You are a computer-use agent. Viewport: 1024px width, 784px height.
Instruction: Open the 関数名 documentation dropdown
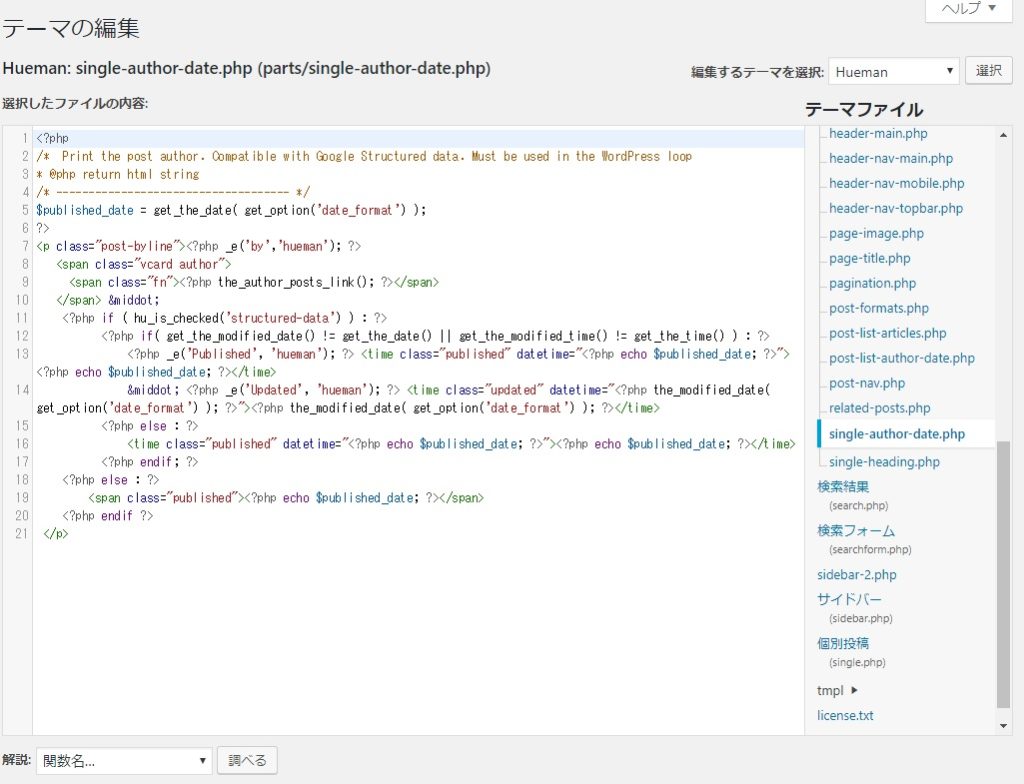pos(124,761)
